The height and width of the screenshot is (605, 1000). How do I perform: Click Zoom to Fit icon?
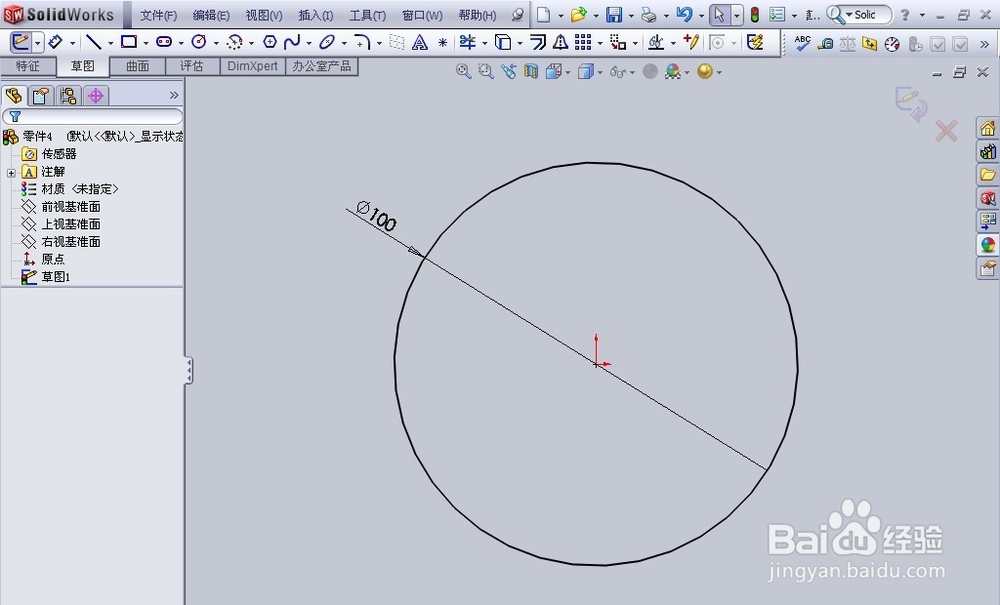(464, 71)
